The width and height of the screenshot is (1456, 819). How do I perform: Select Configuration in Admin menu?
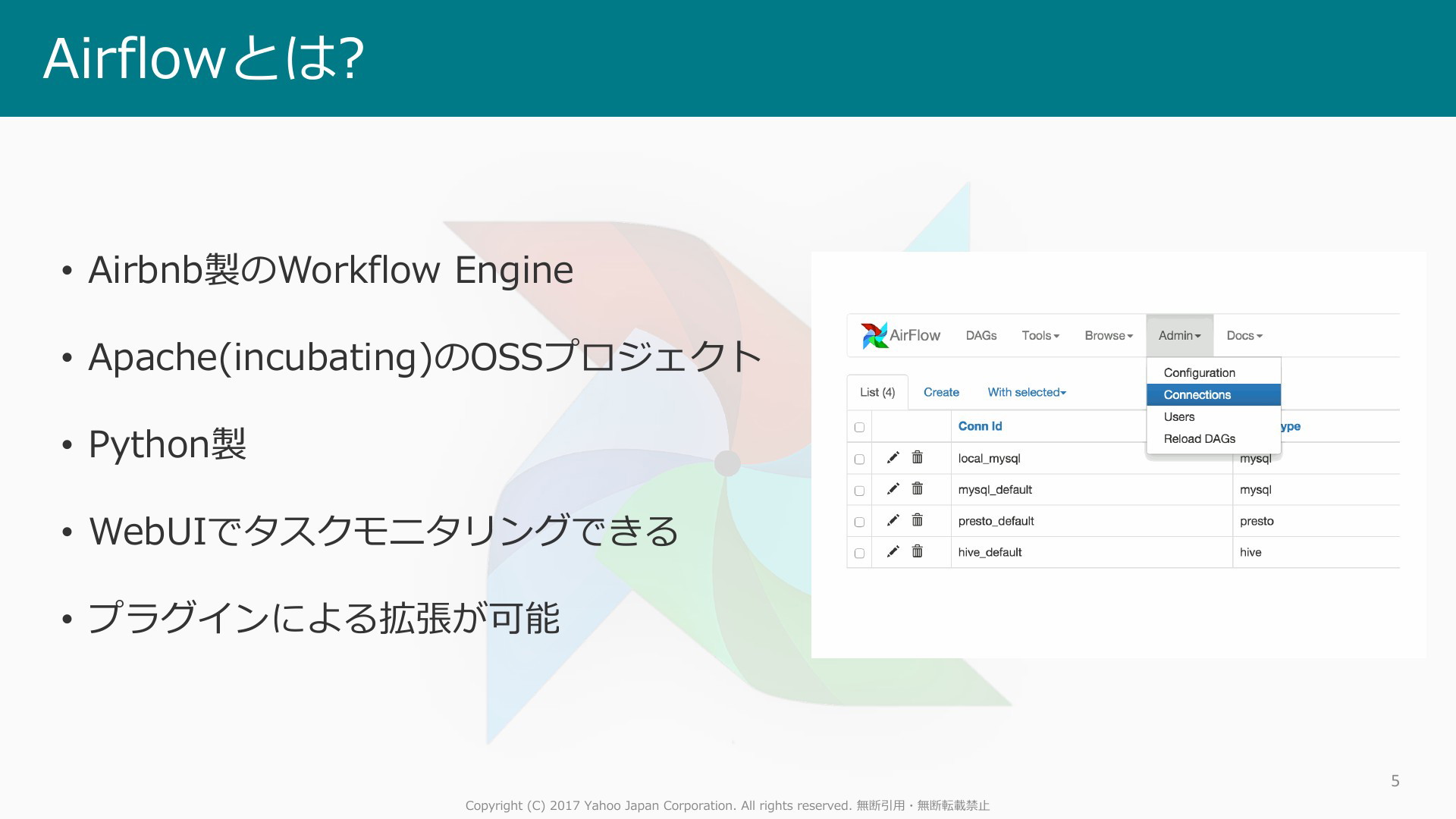click(1214, 373)
